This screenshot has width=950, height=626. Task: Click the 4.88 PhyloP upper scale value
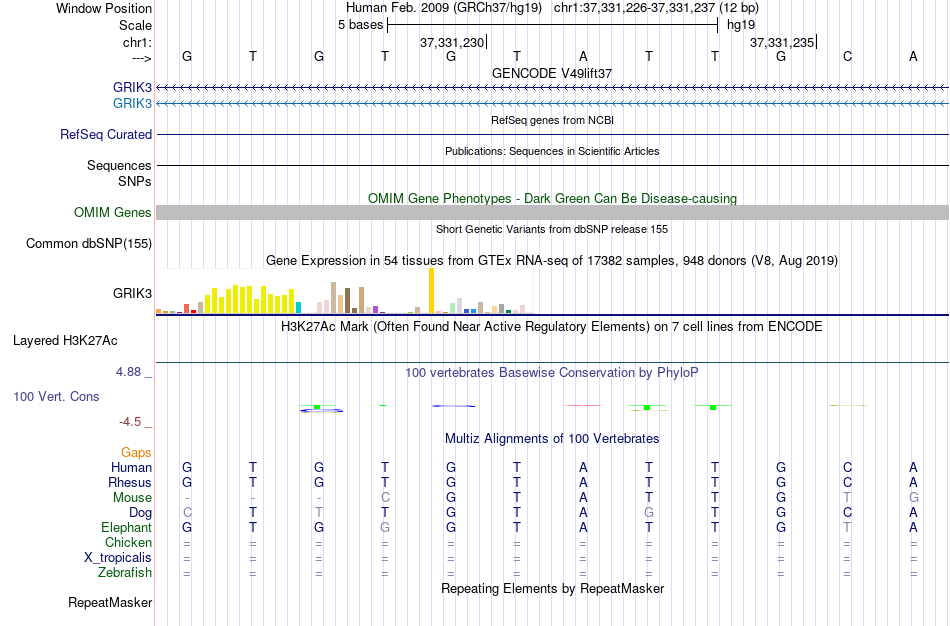tap(128, 371)
